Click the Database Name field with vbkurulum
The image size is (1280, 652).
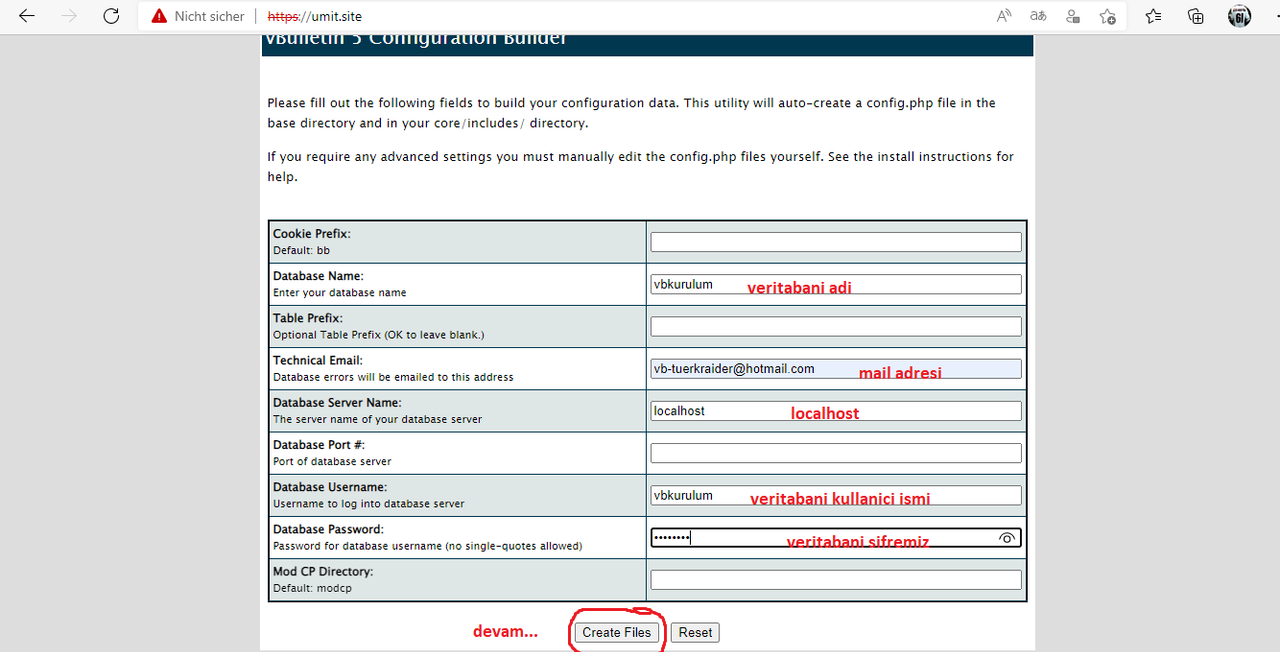(836, 284)
